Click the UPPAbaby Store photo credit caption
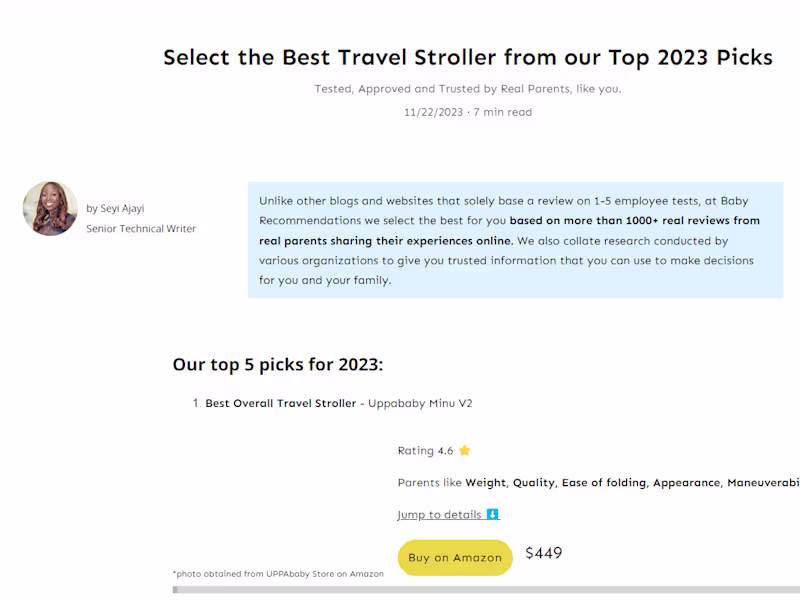Image resolution: width=800 pixels, height=600 pixels. coord(278,574)
